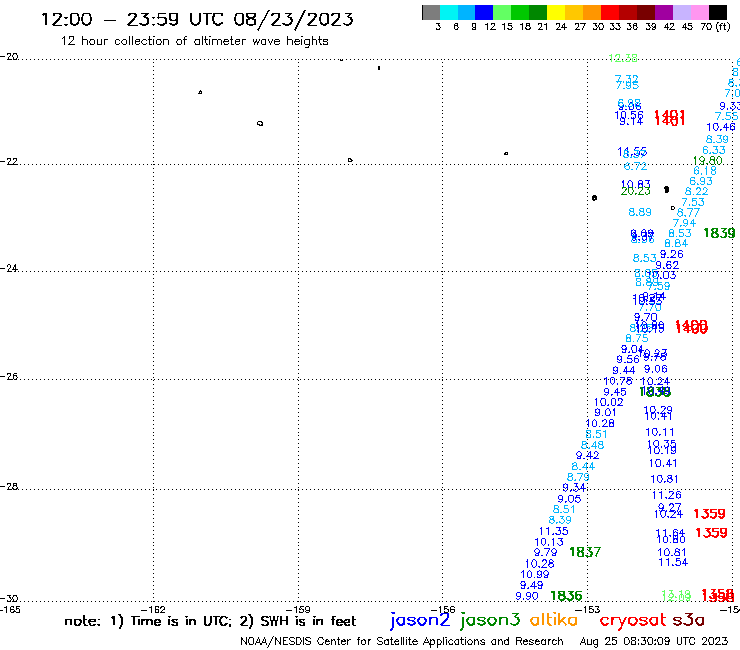
Task: Click the light green 12.38 wave height
Action: click(x=623, y=58)
